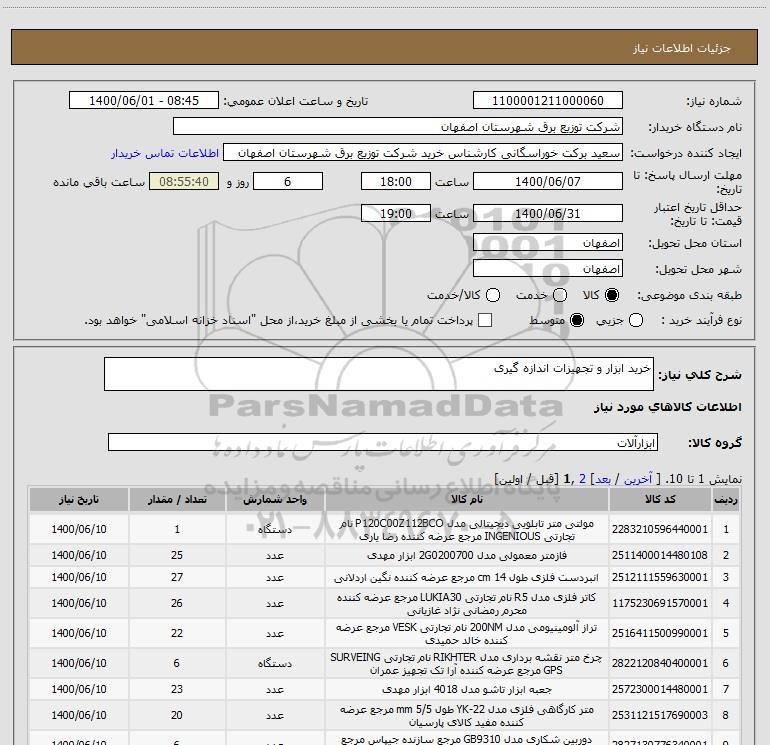
Task: Go to بعد page link
Action: click(x=603, y=479)
